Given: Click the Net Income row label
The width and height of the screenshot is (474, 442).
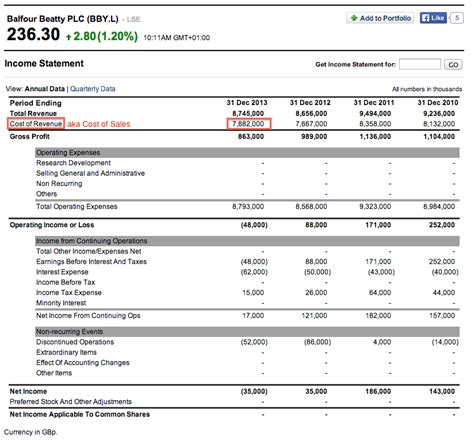Looking at the screenshot, I should point(28,391).
